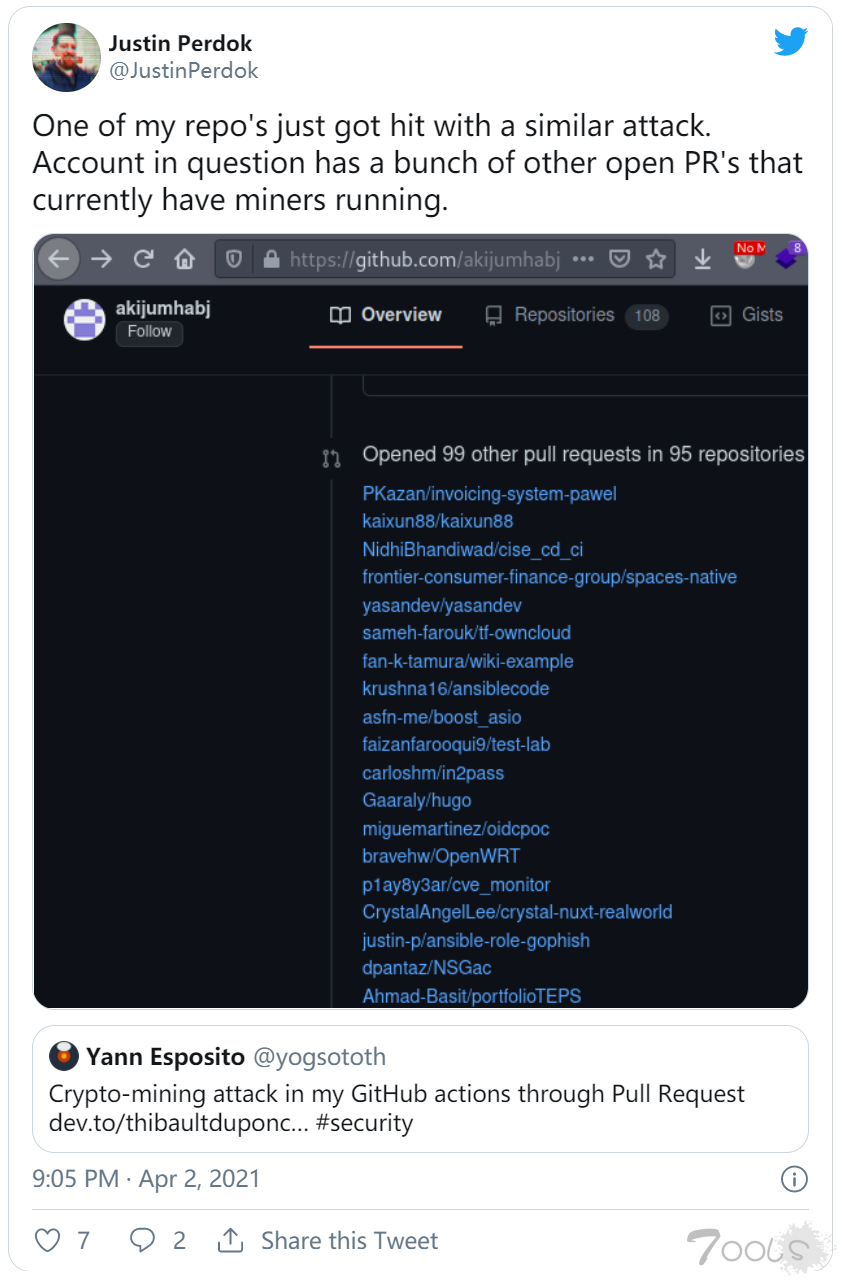Click the pull request icon beside 'Opened 99'
The height and width of the screenshot is (1281, 842).
(x=331, y=456)
